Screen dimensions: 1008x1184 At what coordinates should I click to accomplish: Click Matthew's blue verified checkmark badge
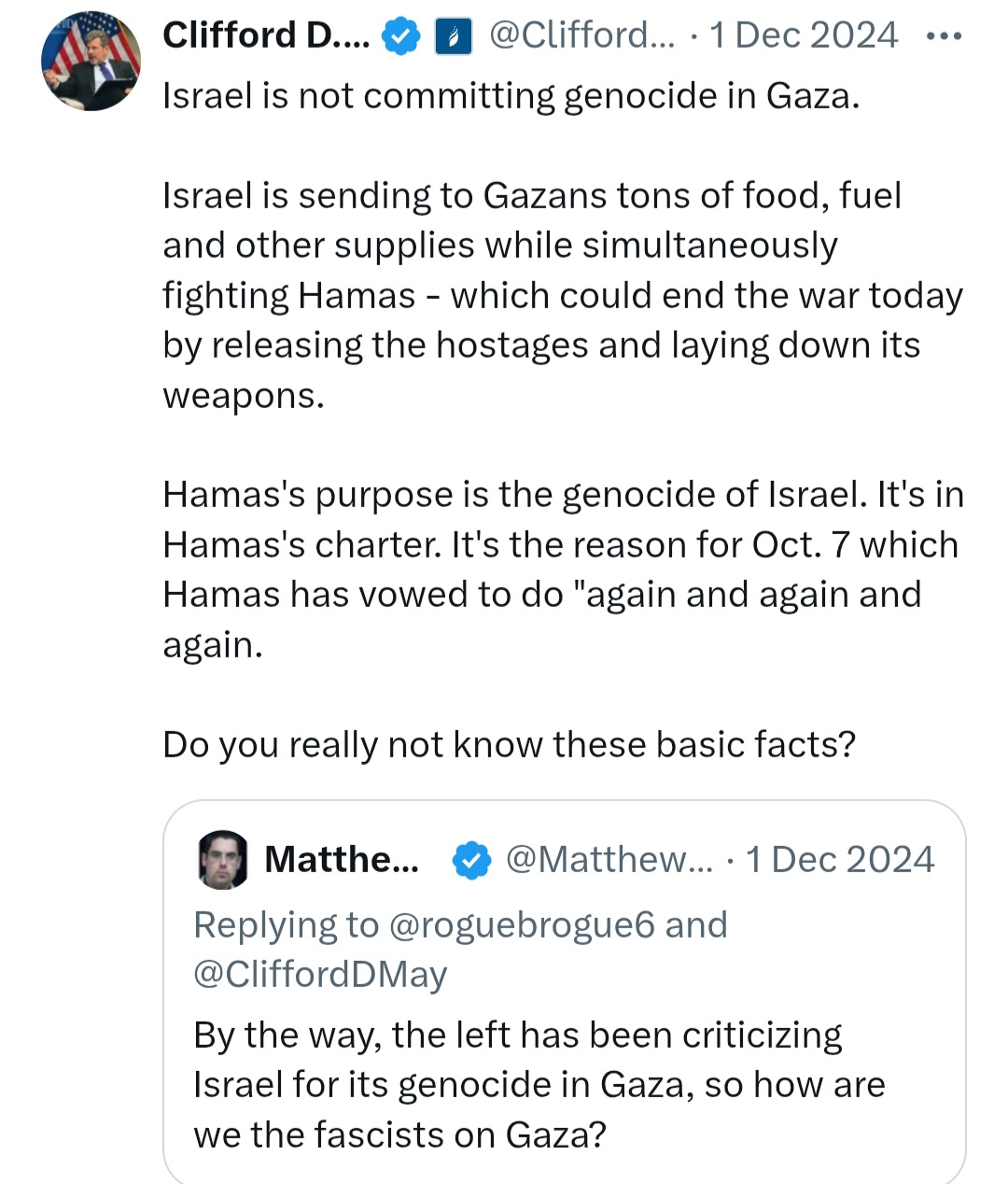pos(471,860)
